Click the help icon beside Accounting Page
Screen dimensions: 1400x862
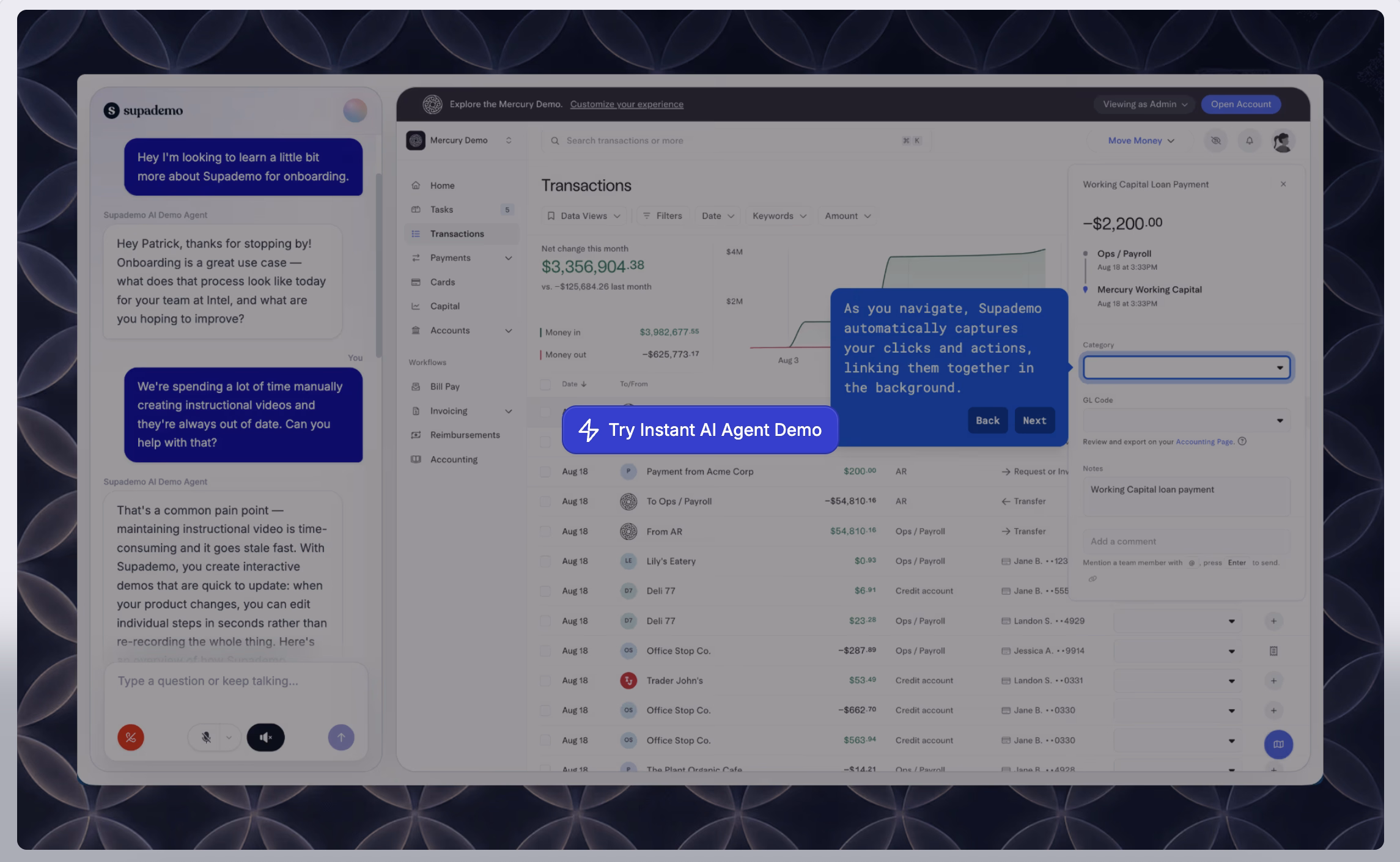click(1242, 441)
